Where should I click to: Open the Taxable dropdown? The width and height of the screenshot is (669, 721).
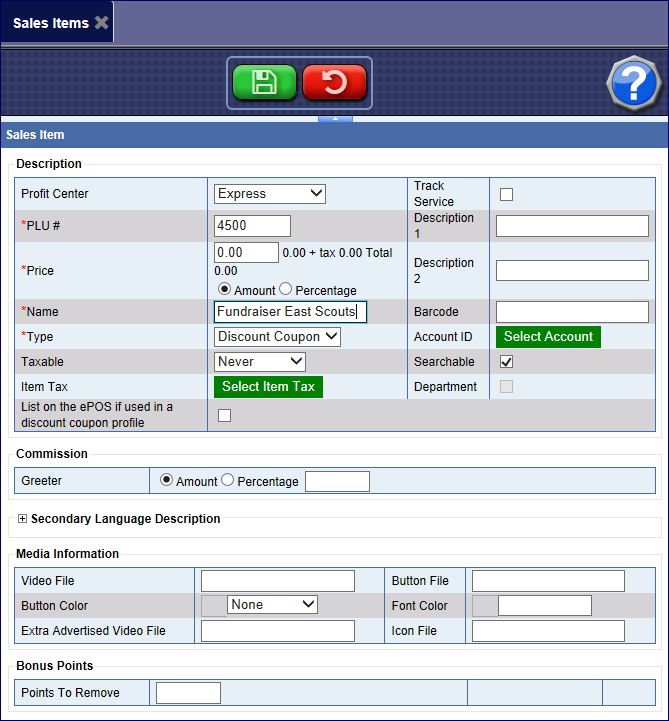260,361
